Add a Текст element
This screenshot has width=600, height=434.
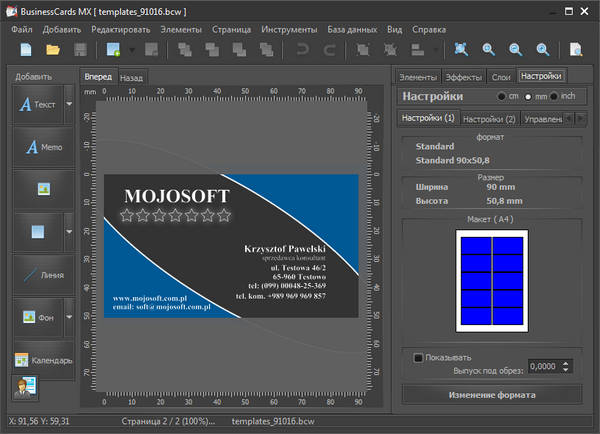(38, 104)
